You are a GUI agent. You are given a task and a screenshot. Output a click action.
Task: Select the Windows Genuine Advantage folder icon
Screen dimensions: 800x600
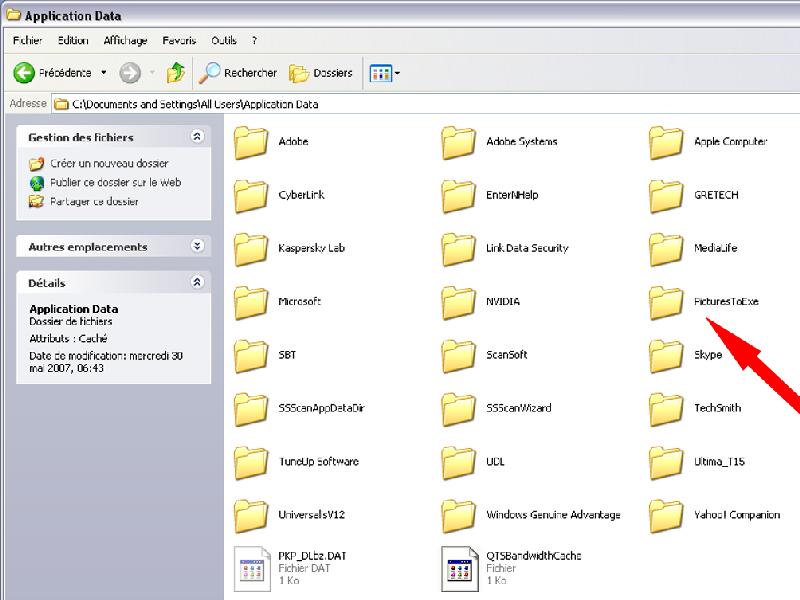click(459, 516)
